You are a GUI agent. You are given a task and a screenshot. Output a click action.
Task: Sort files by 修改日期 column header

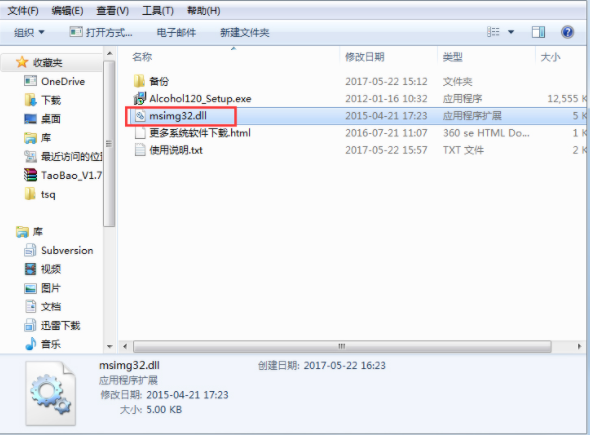pos(365,57)
